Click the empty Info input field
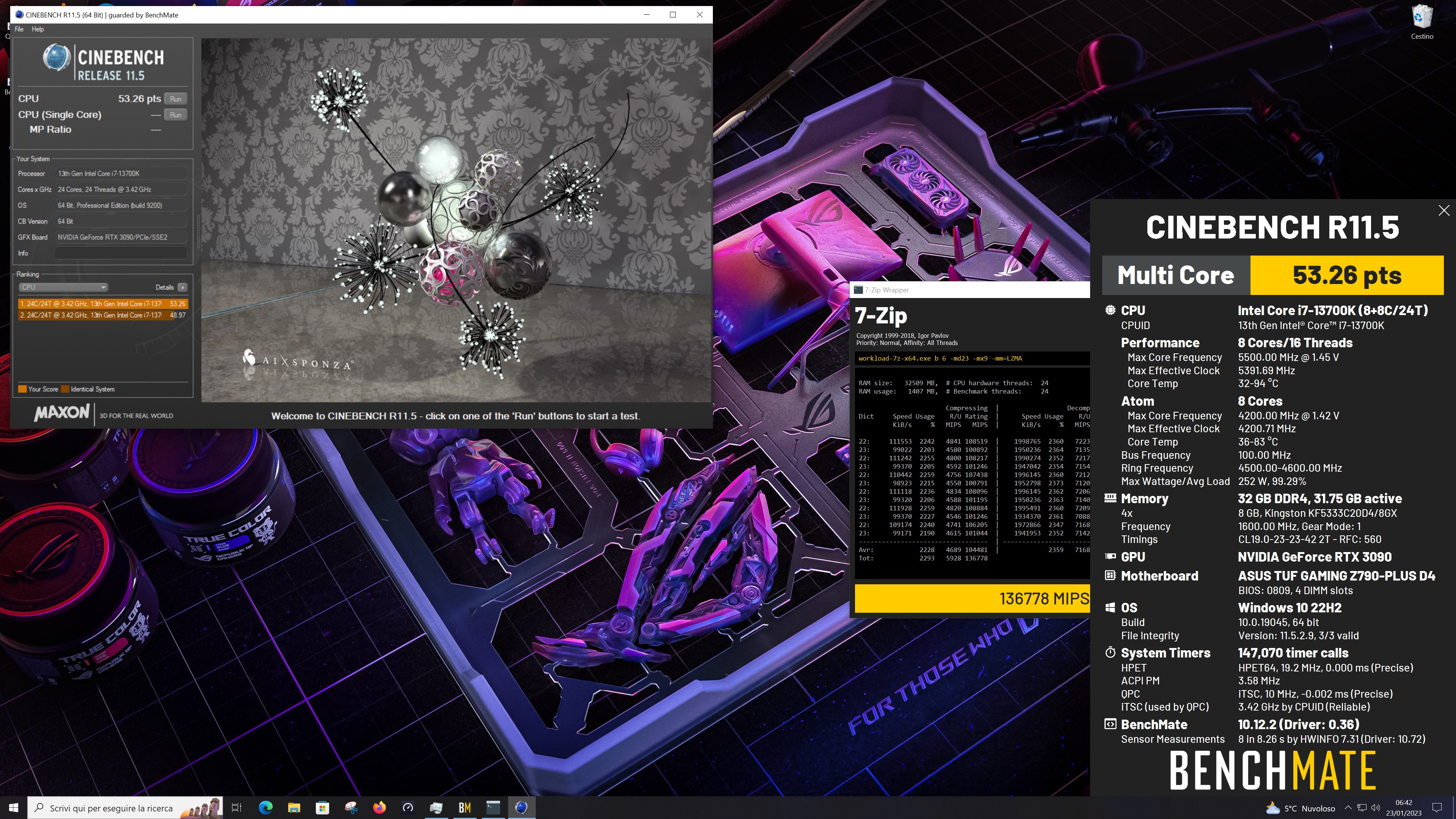The image size is (1456, 819). tap(121, 253)
